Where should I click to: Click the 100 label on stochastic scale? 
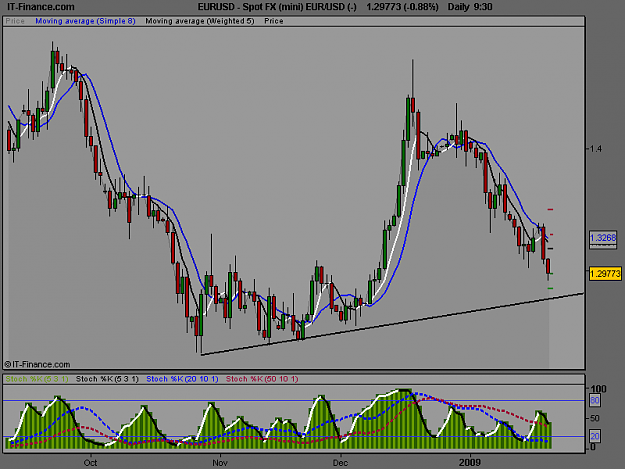(598, 389)
